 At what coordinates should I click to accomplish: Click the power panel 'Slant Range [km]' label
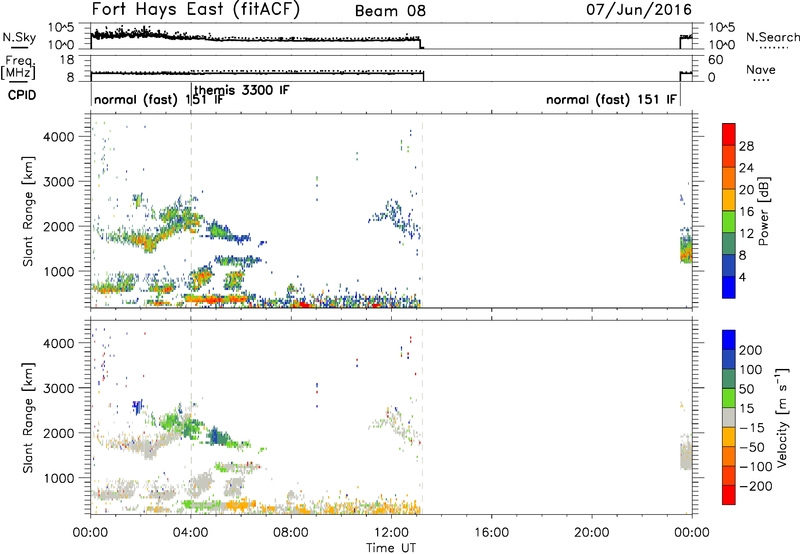[28, 211]
